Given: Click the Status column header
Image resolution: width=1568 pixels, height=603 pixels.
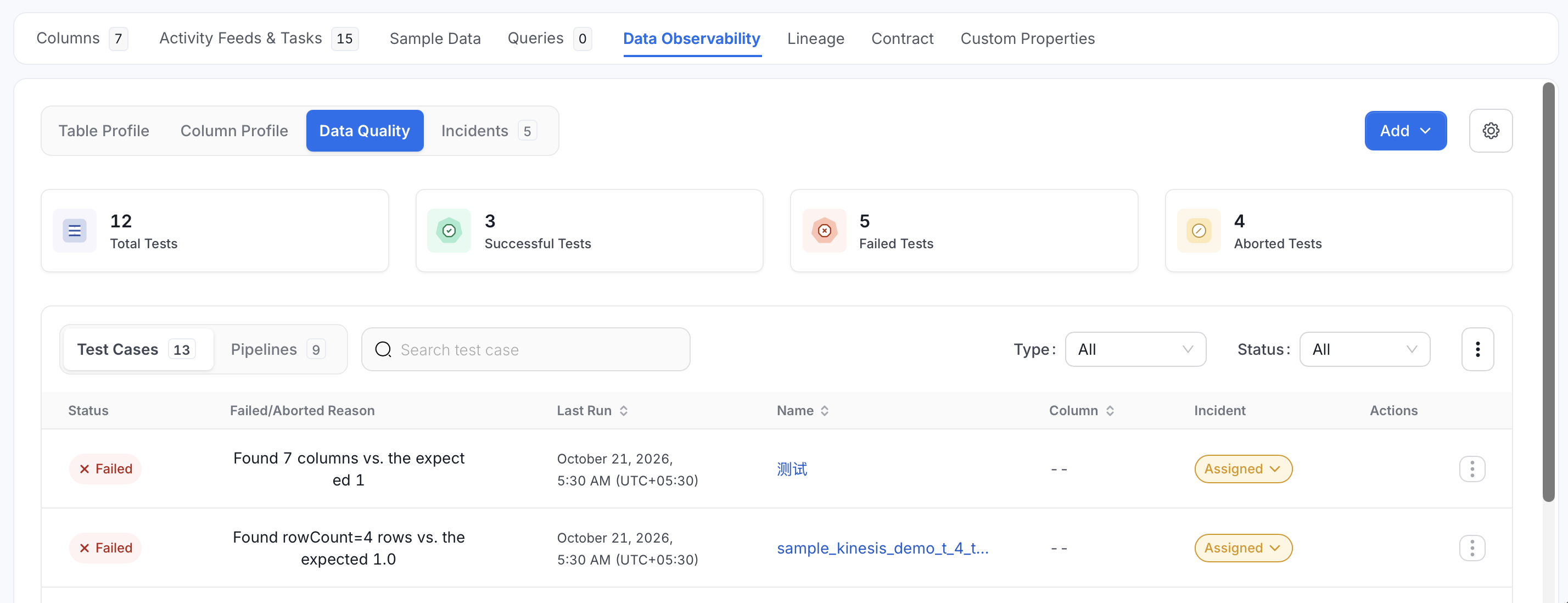Looking at the screenshot, I should (x=88, y=411).
